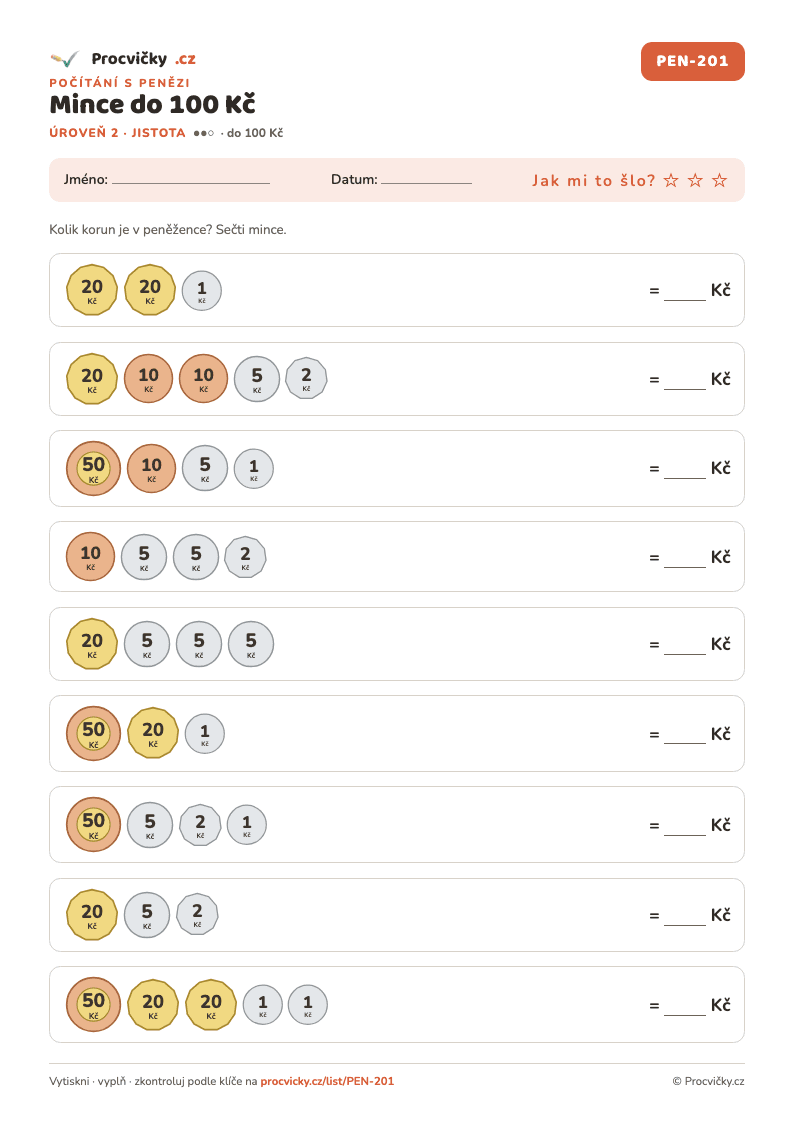Click the 20 Kč coin in the fifth row

pos(92,644)
